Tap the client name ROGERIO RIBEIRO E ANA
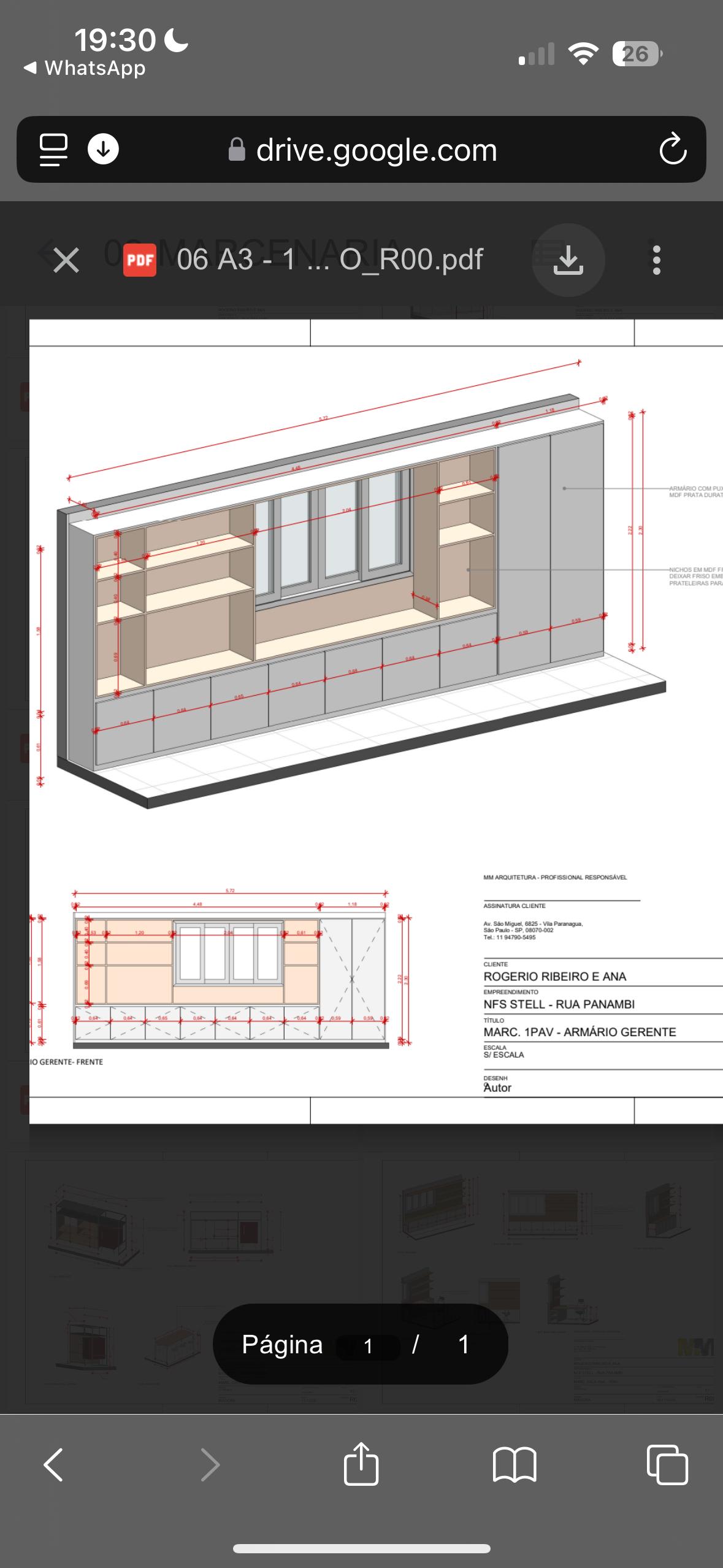 click(554, 976)
